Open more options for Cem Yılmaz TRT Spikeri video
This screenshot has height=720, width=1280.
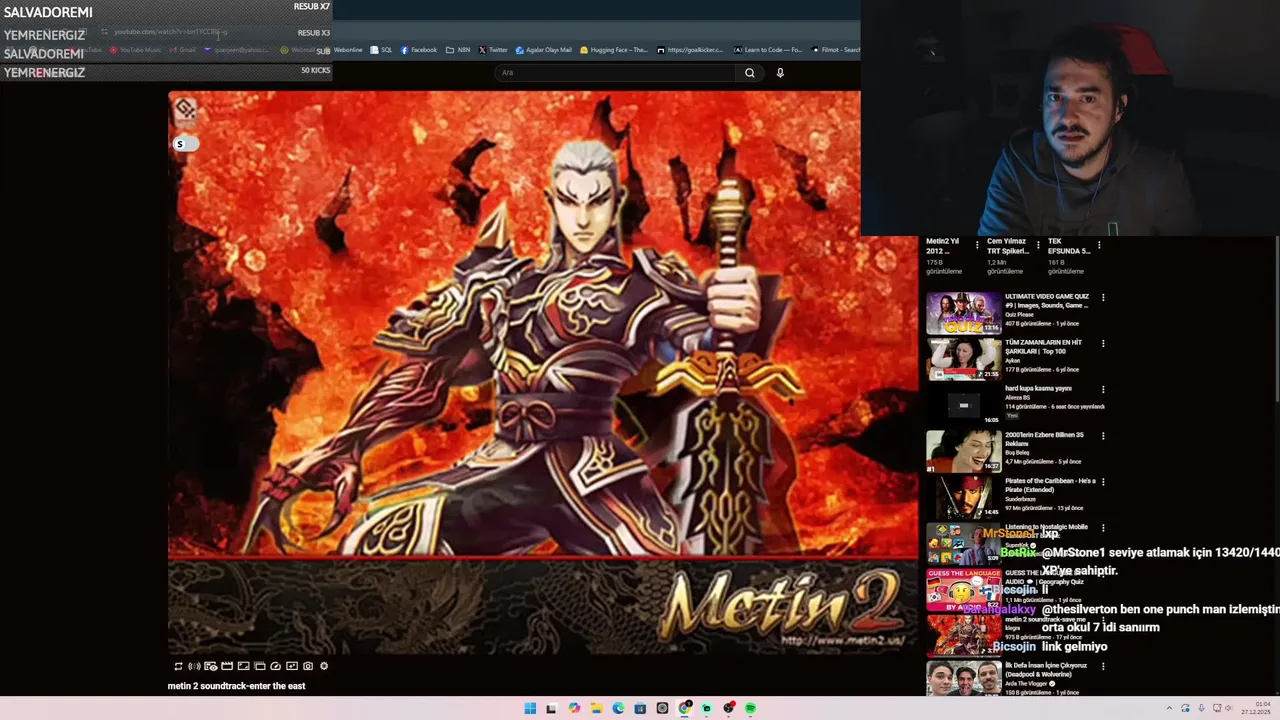coord(1038,245)
